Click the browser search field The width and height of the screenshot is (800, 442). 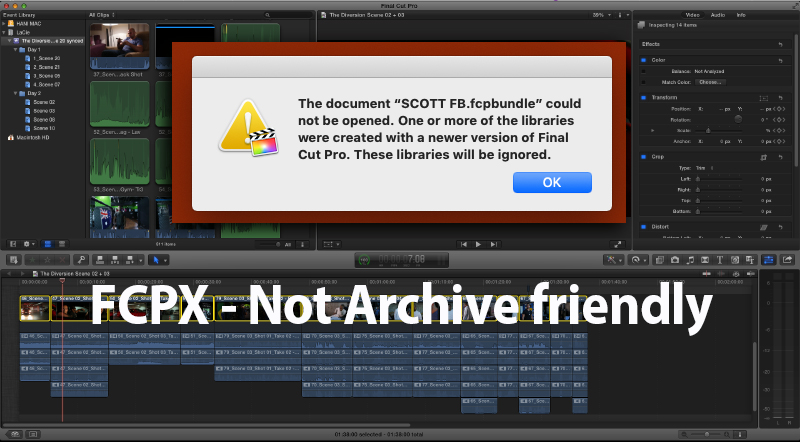point(288,15)
